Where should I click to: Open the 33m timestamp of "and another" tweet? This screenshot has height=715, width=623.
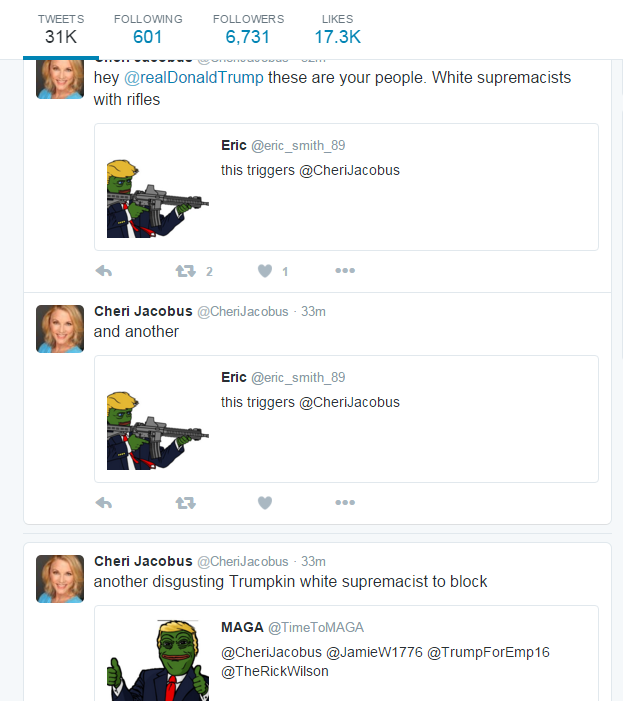point(313,311)
